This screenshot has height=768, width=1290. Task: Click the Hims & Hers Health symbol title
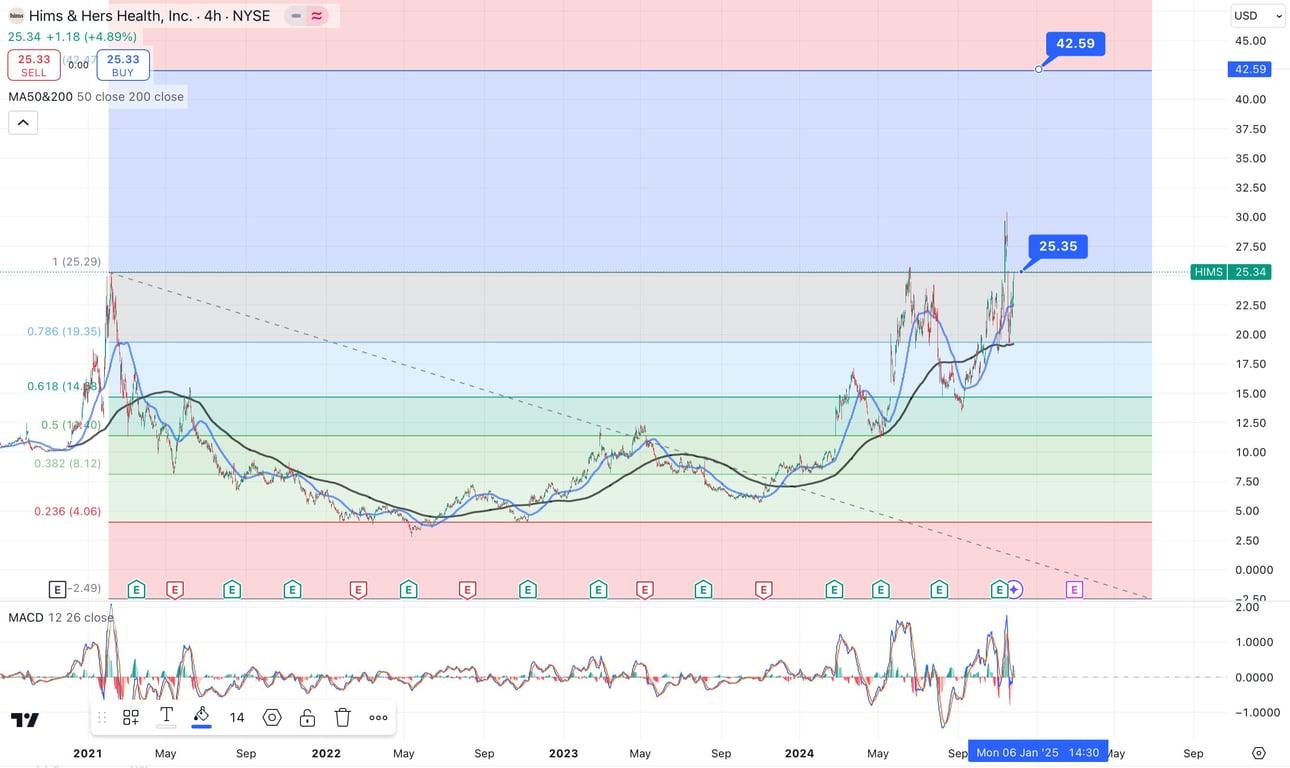[x=149, y=15]
